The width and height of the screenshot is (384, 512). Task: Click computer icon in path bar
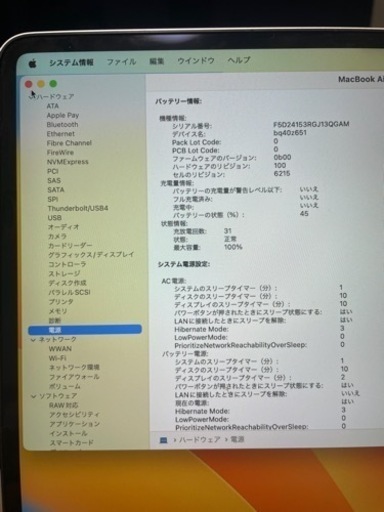coord(163,440)
